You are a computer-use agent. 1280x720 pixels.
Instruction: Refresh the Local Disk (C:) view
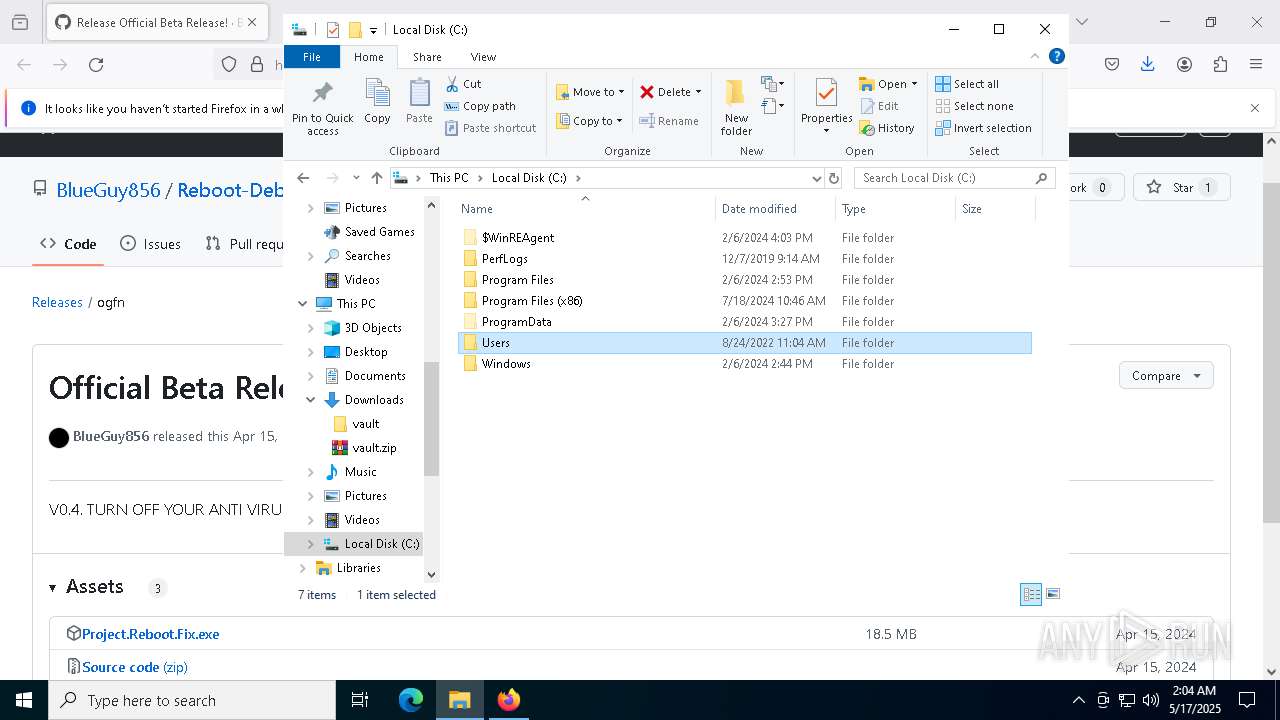(834, 178)
